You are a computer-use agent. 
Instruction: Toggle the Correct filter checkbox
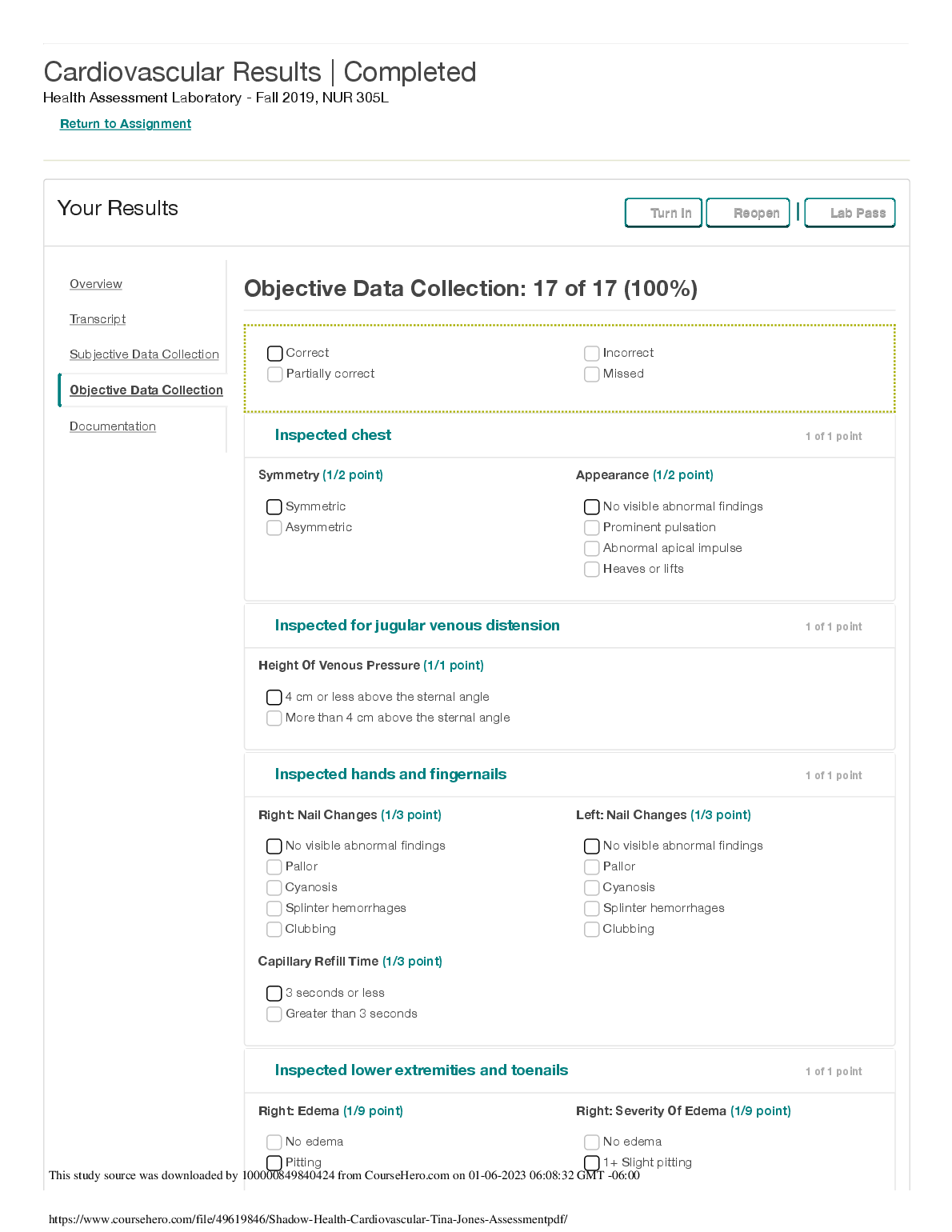click(x=275, y=354)
